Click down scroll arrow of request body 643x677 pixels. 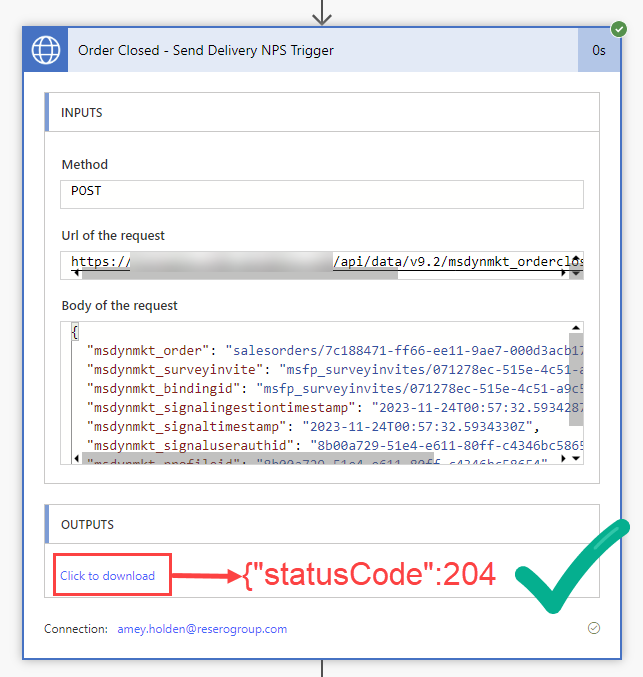click(576, 459)
